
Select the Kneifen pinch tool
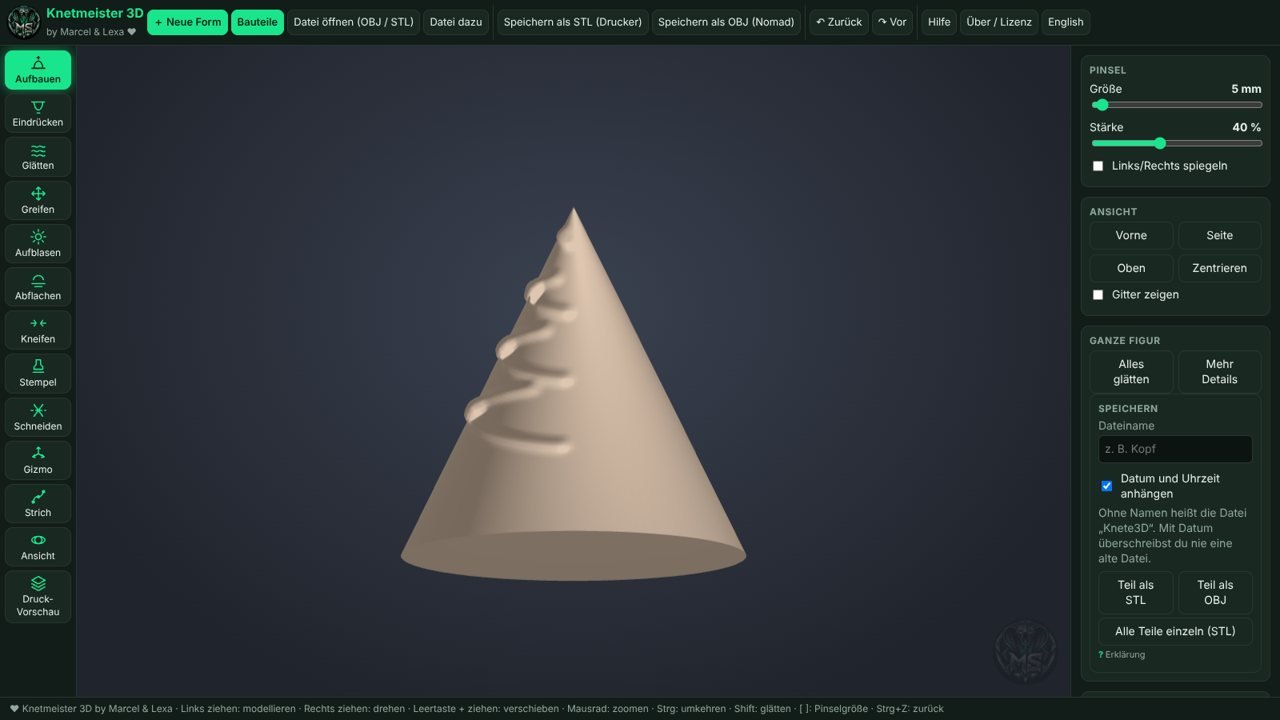click(x=38, y=330)
